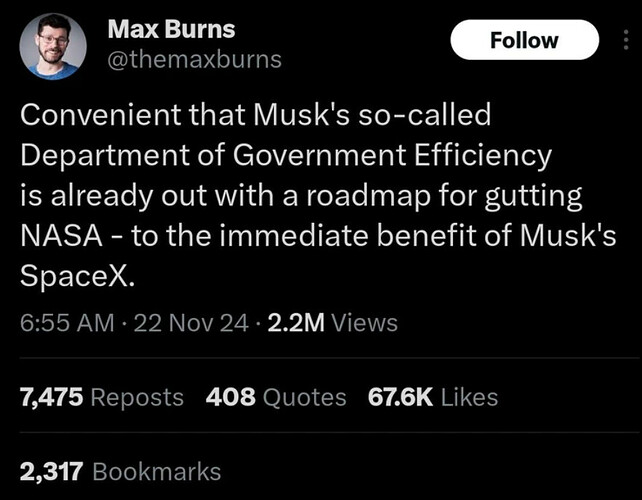This screenshot has height=500, width=642.
Task: Click the 2,317 Bookmarks count
Action: (x=121, y=470)
